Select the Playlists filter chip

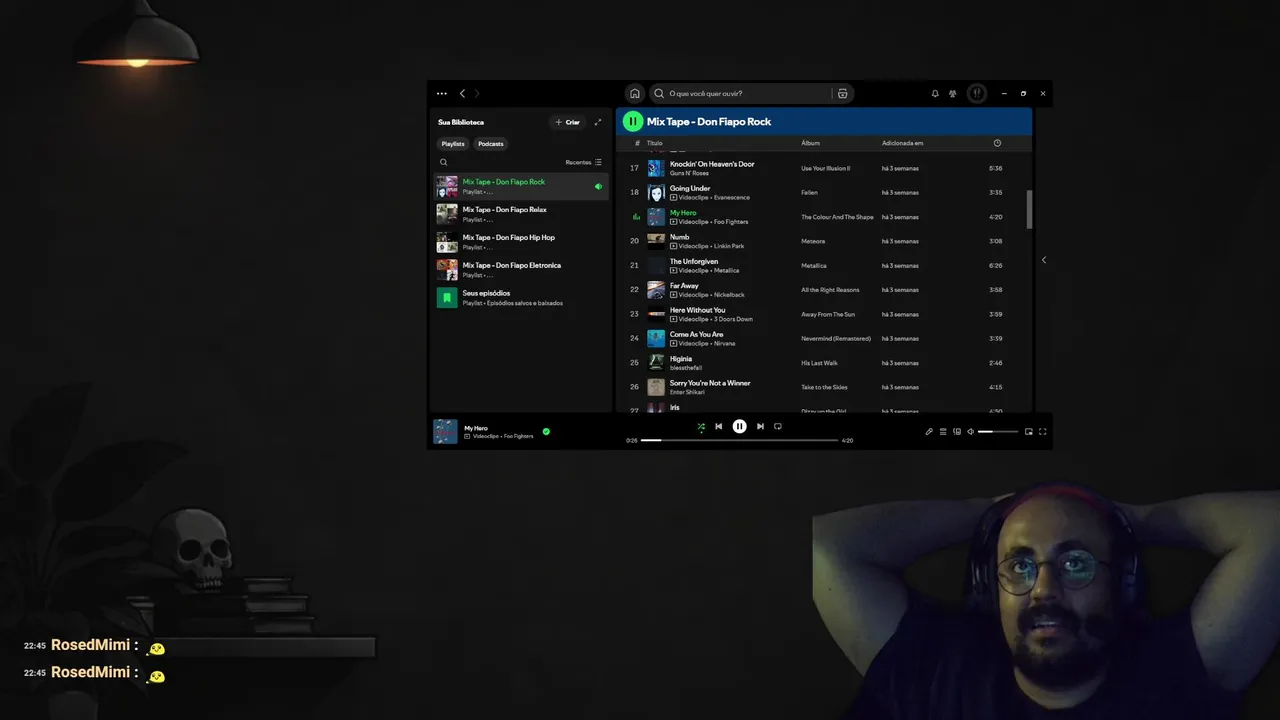(x=453, y=143)
